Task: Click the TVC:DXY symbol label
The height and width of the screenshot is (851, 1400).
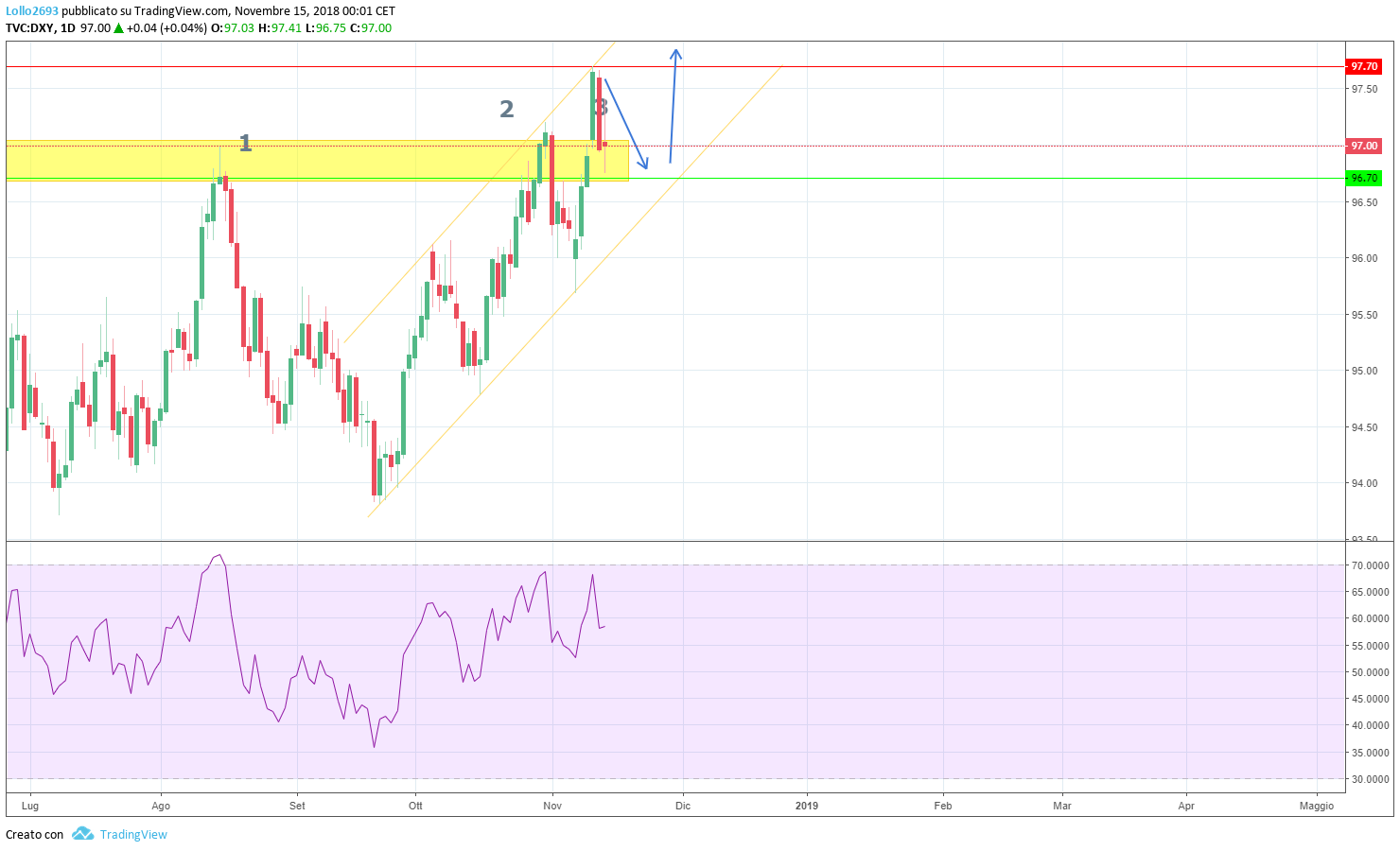Action: pyautogui.click(x=29, y=28)
